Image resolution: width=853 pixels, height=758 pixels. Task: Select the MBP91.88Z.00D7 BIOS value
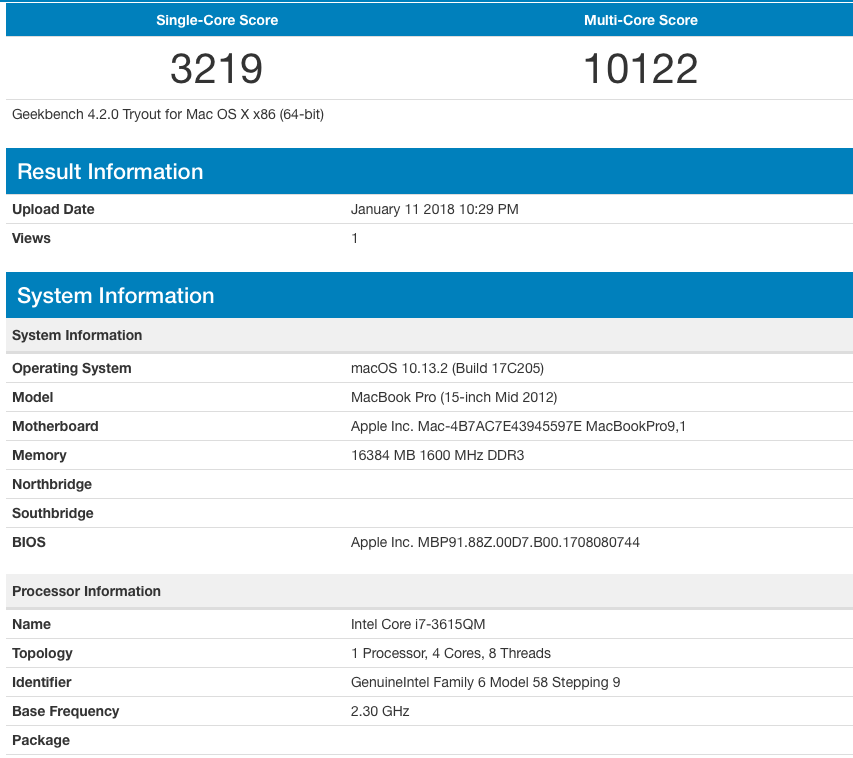(x=495, y=542)
